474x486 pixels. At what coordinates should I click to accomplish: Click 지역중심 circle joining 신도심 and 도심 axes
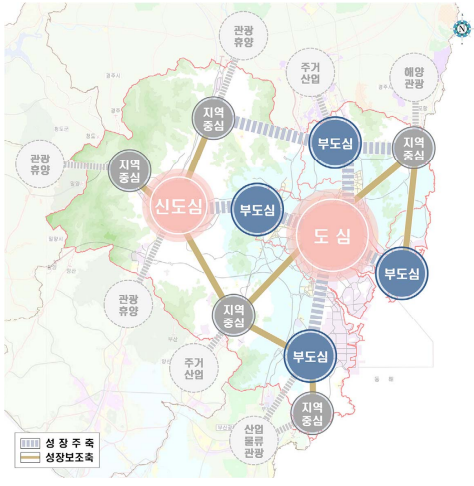coord(234,315)
